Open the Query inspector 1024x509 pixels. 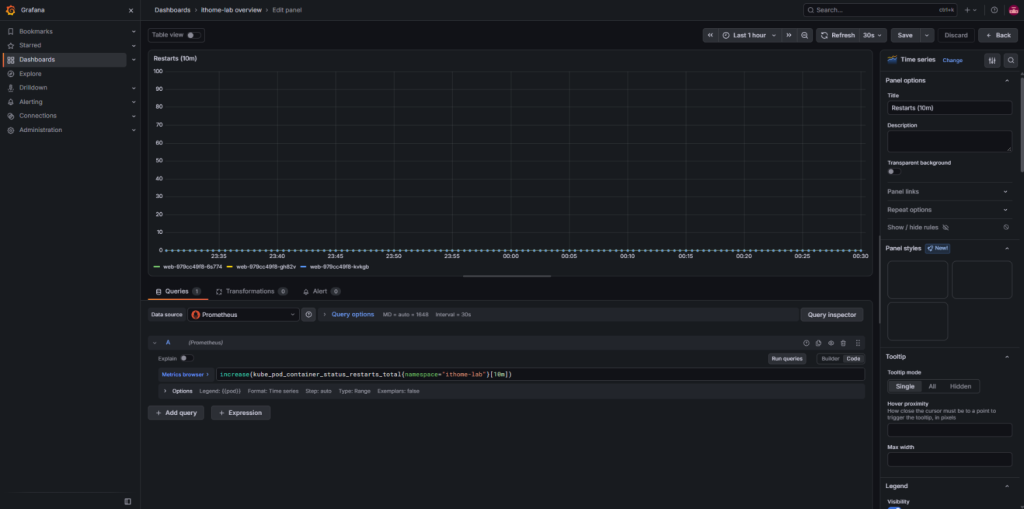click(832, 314)
